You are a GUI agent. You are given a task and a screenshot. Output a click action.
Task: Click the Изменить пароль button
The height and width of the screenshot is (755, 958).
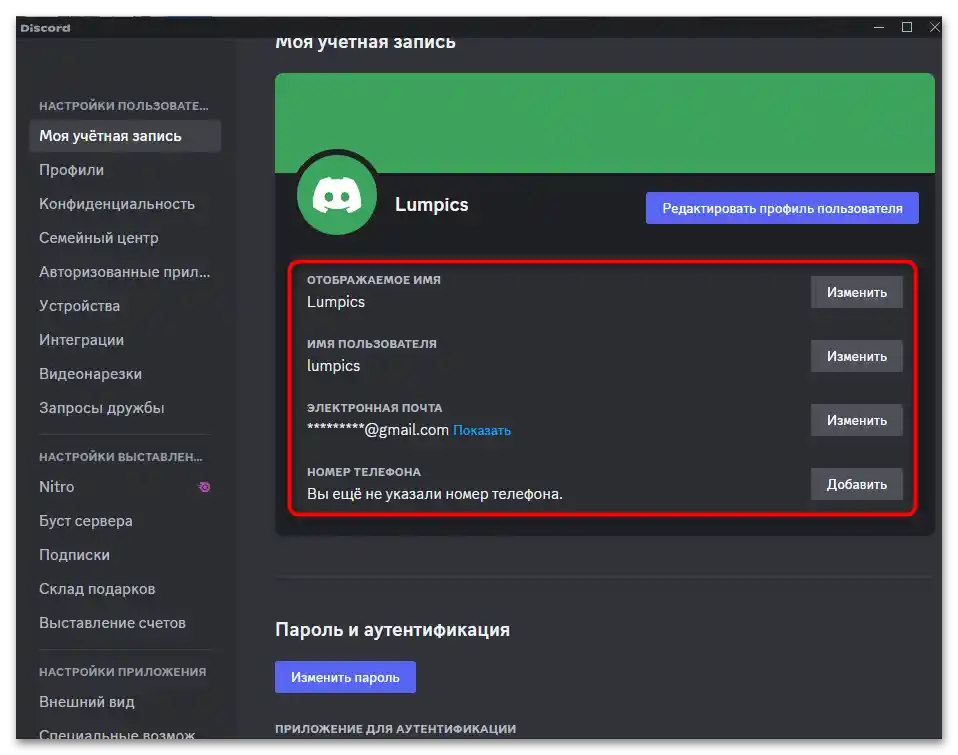tap(345, 677)
